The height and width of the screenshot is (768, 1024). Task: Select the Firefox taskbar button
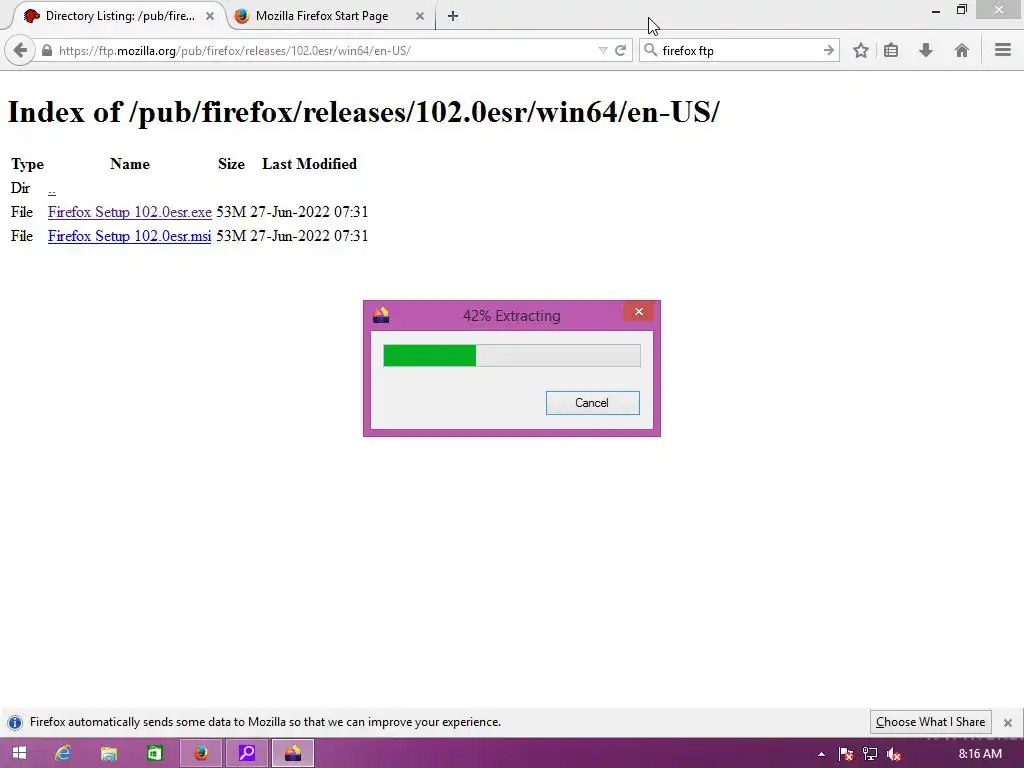201,753
